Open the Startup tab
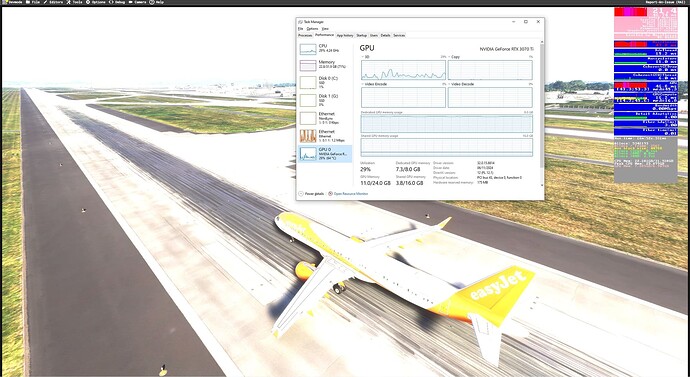The height and width of the screenshot is (377, 690). pyautogui.click(x=361, y=35)
